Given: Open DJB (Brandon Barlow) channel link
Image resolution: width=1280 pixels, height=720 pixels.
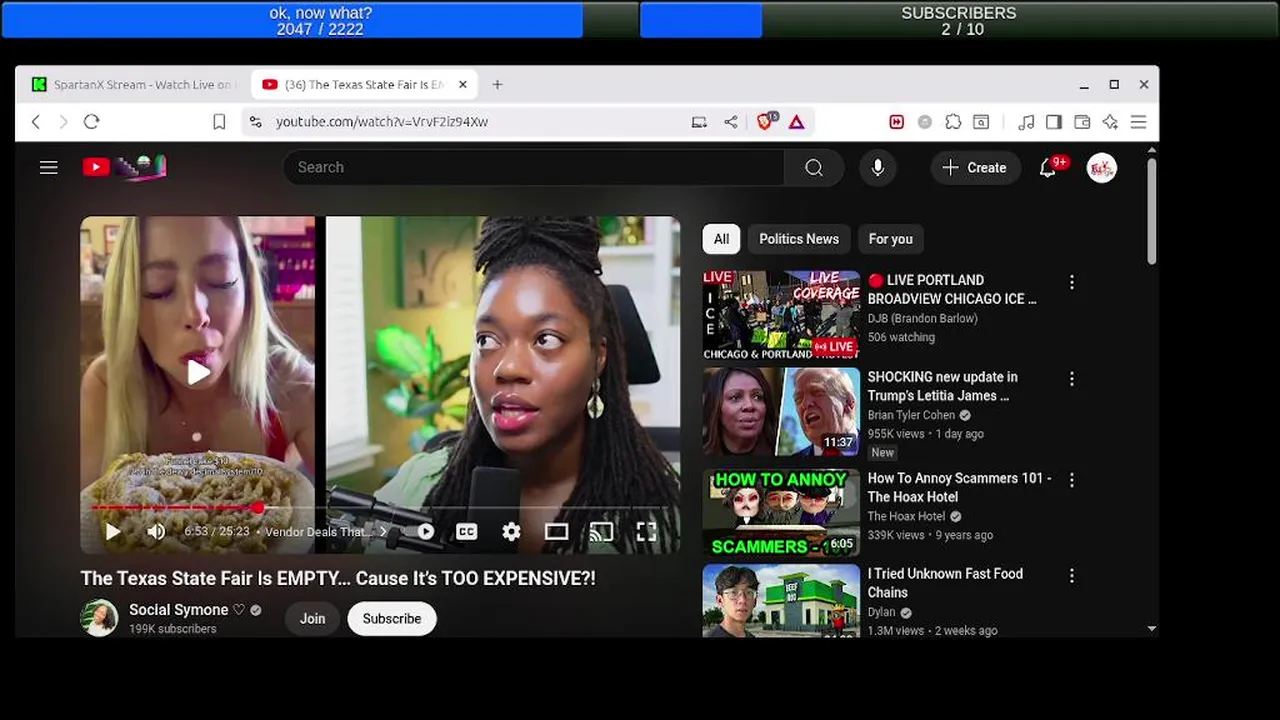Looking at the screenshot, I should 922,318.
